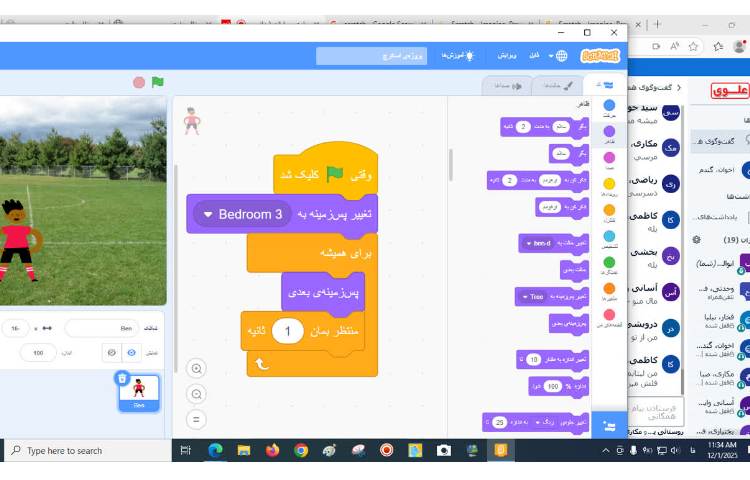The height and width of the screenshot is (480, 750).
Task: Zoom in on the script workspace
Action: click(x=196, y=369)
